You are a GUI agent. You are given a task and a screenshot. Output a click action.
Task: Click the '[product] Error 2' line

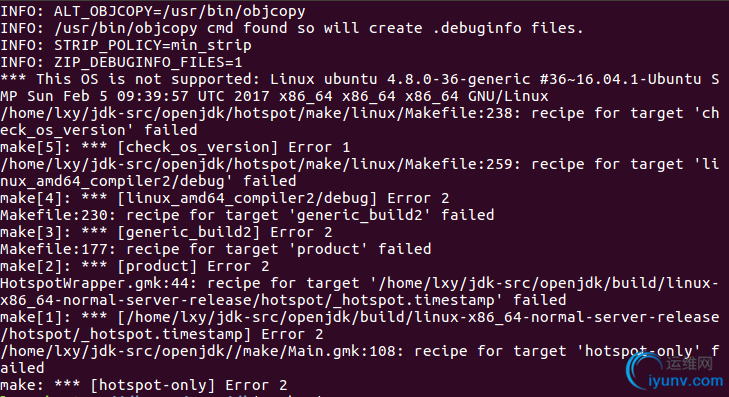pos(135,266)
